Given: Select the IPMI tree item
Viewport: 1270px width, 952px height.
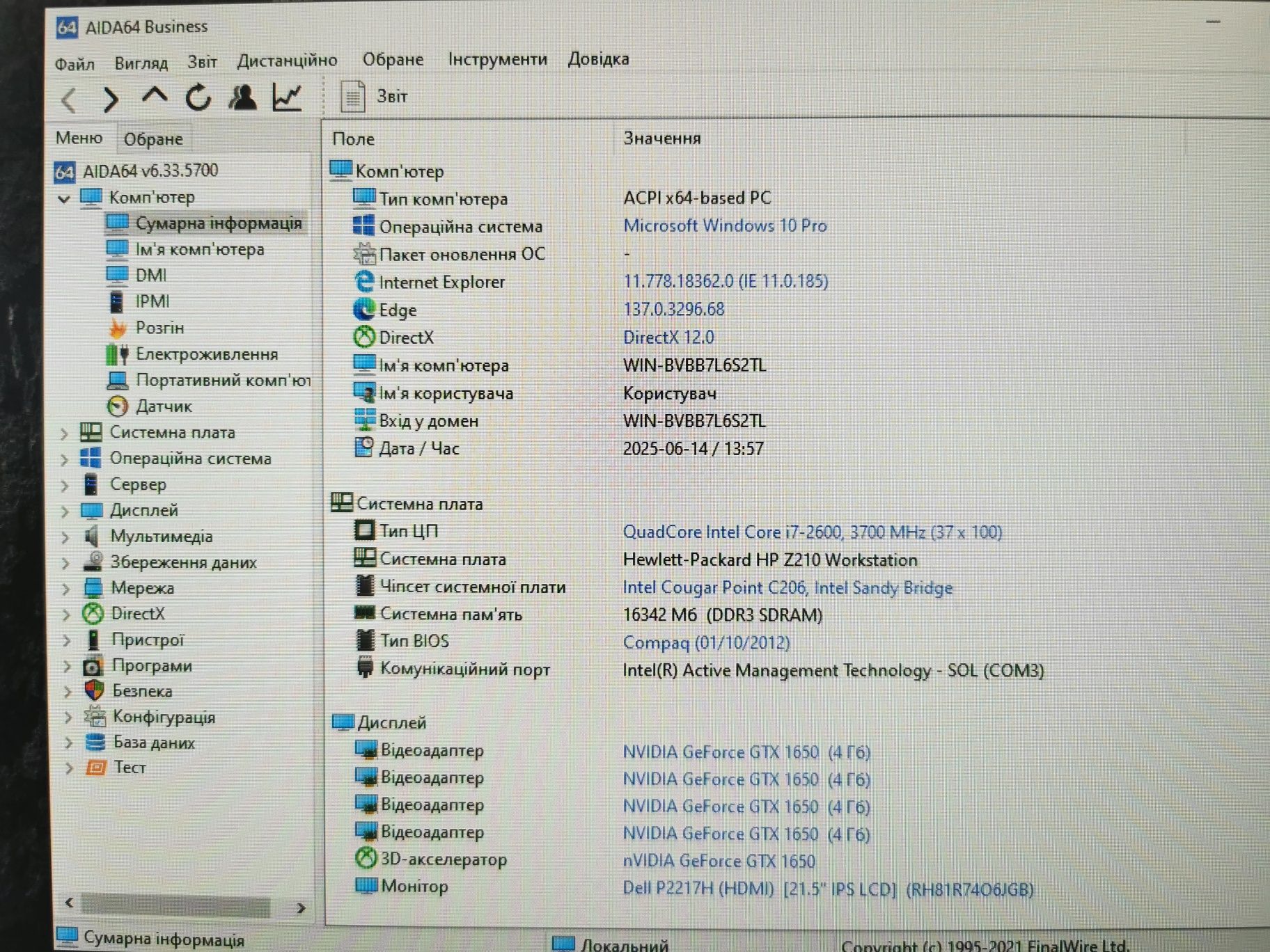Looking at the screenshot, I should pyautogui.click(x=139, y=301).
